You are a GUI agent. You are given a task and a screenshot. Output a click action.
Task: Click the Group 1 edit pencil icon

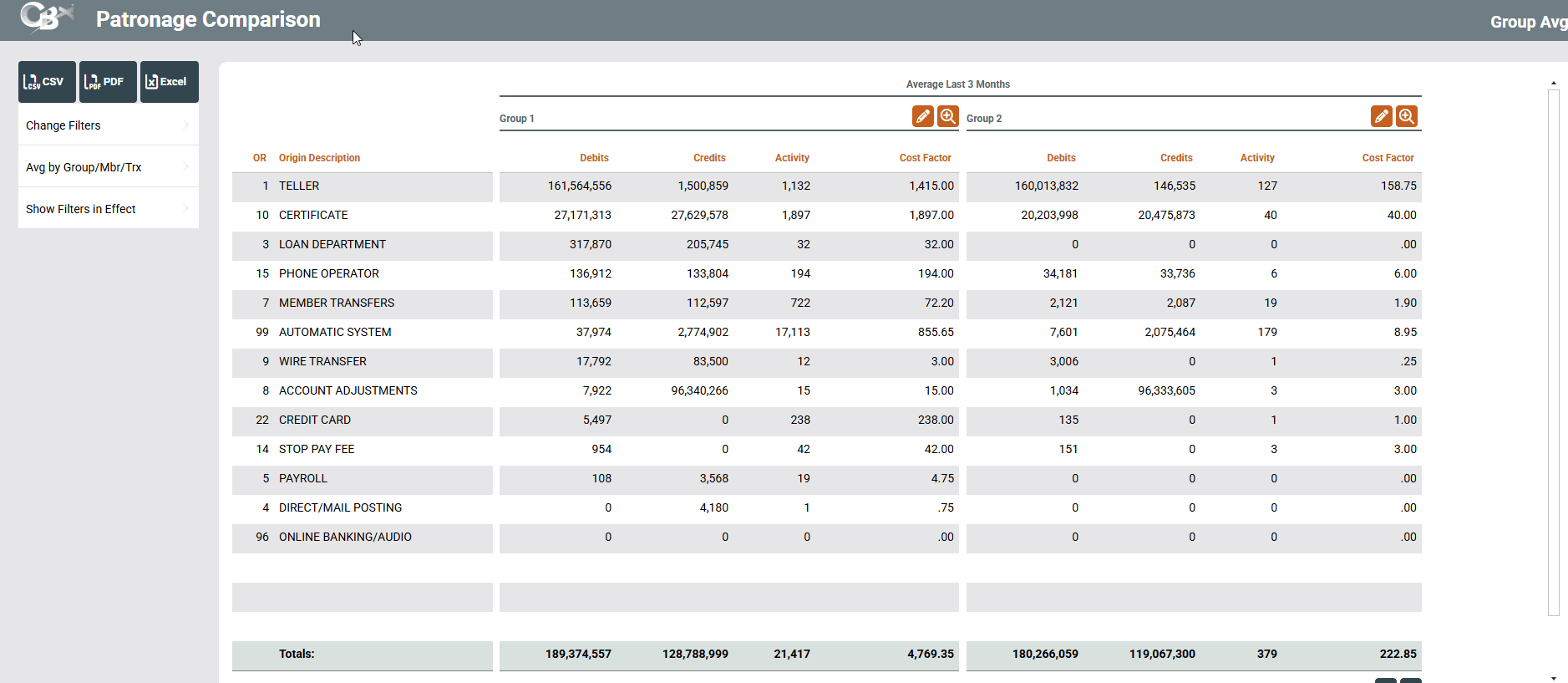(922, 116)
